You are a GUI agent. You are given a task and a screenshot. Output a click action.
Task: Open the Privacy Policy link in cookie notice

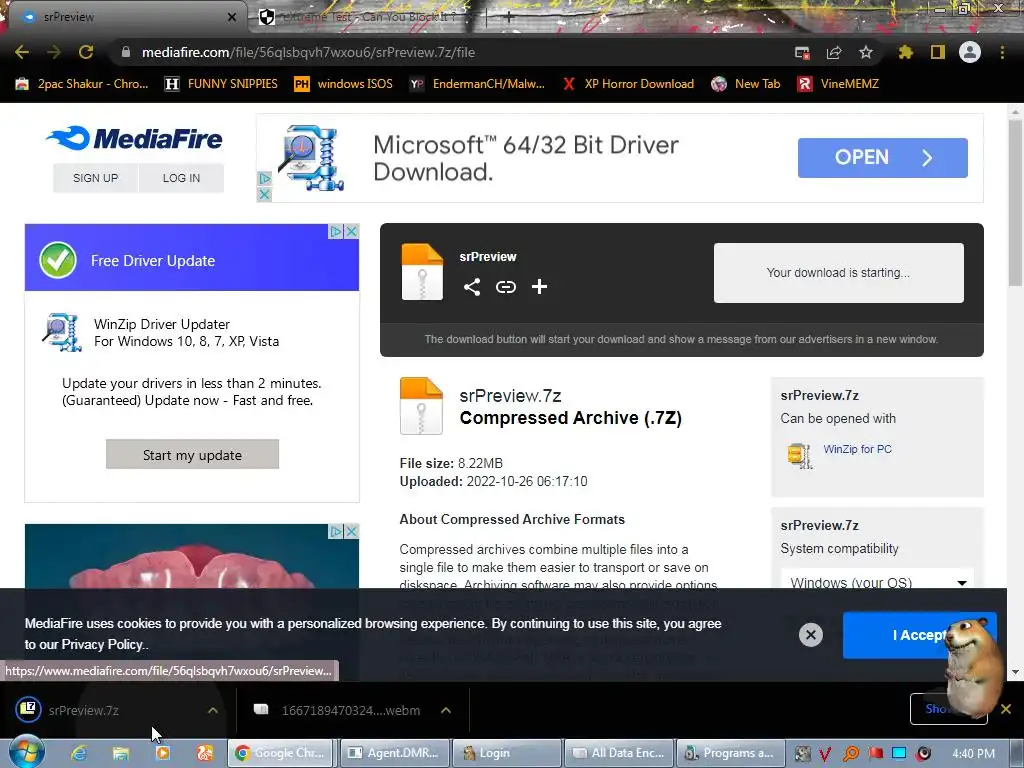tap(103, 645)
